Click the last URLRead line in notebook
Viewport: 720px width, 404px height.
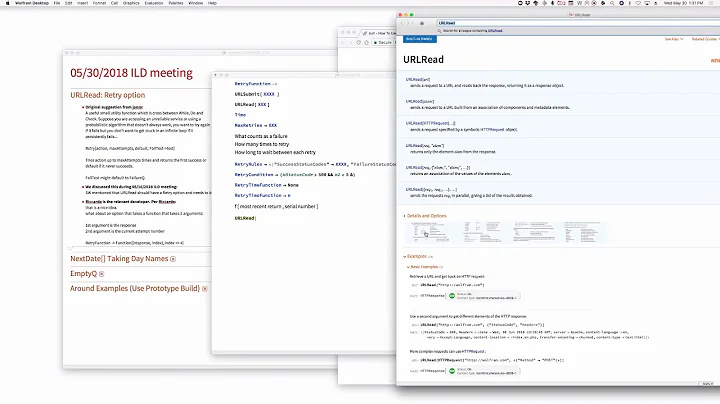coord(245,218)
